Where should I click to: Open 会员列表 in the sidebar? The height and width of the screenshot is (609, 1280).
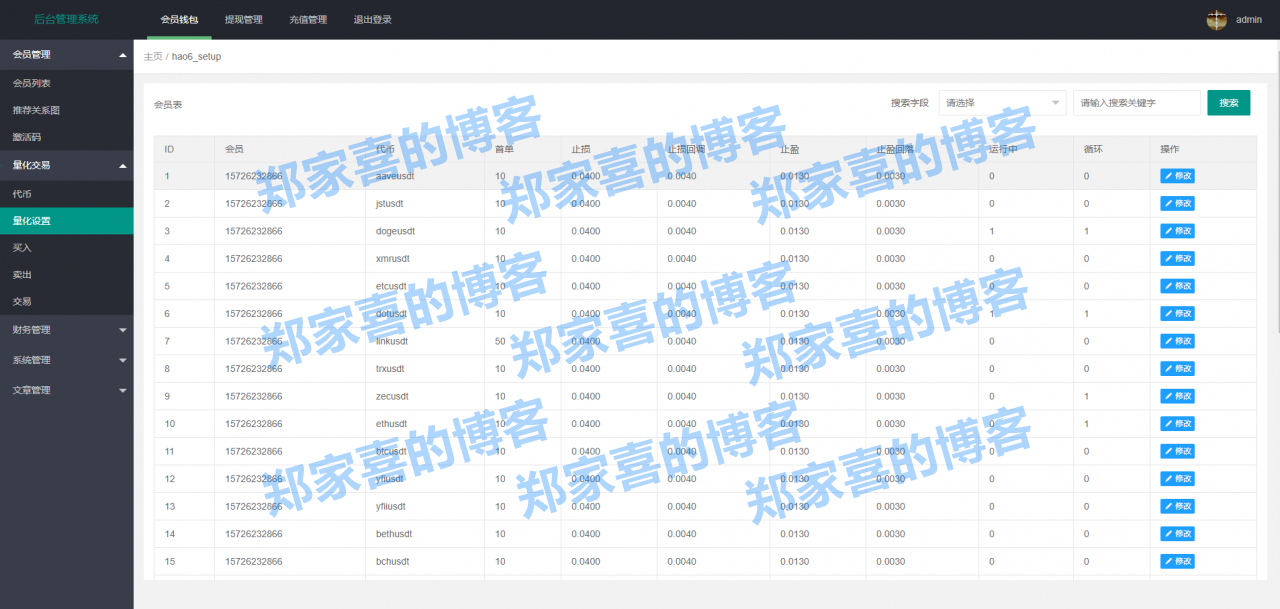(x=66, y=83)
